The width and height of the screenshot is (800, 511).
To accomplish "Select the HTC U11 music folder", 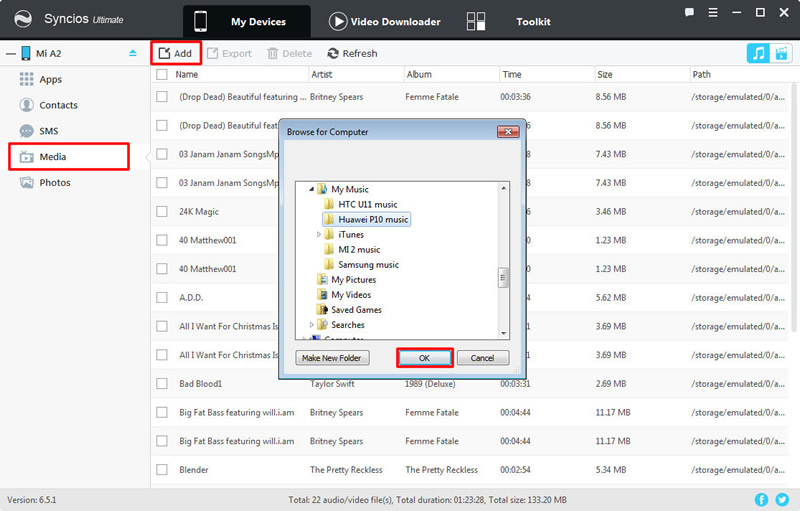I will 367,205.
